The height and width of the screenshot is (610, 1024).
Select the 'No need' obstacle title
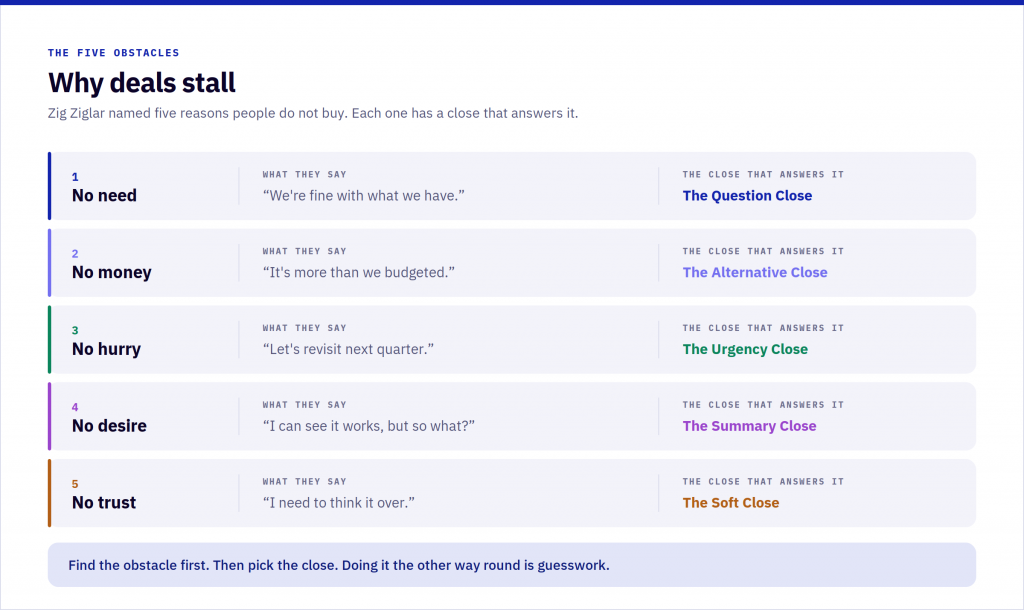pyautogui.click(x=104, y=195)
